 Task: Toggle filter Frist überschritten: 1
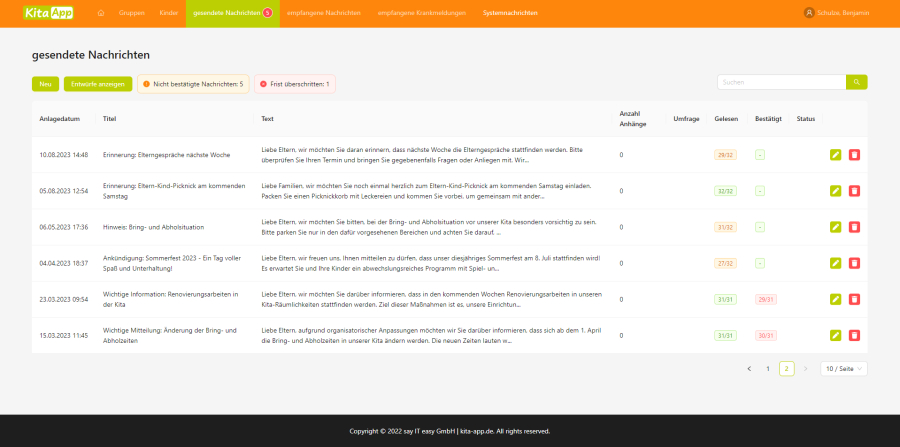point(294,84)
